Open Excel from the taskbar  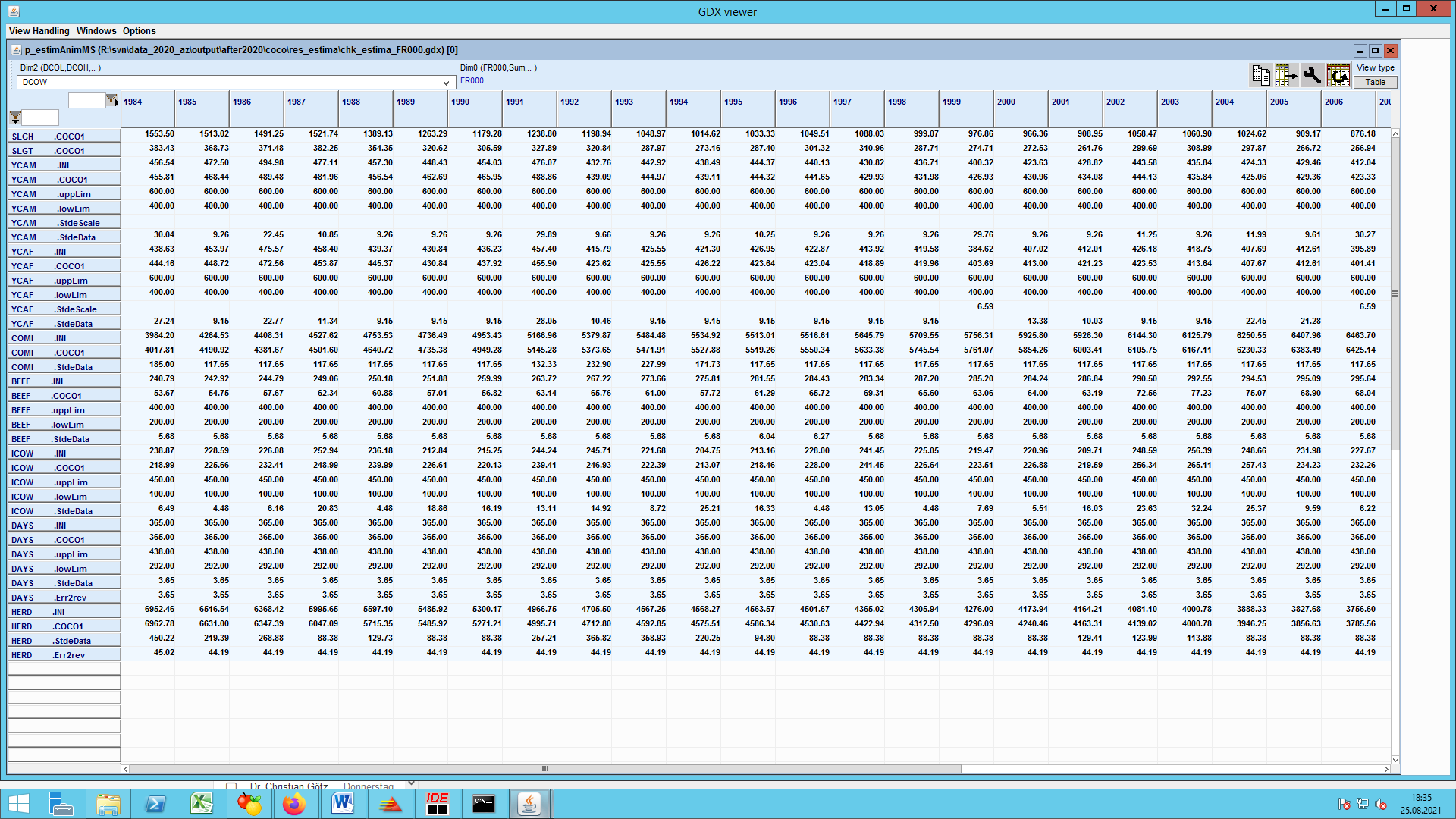click(x=202, y=804)
